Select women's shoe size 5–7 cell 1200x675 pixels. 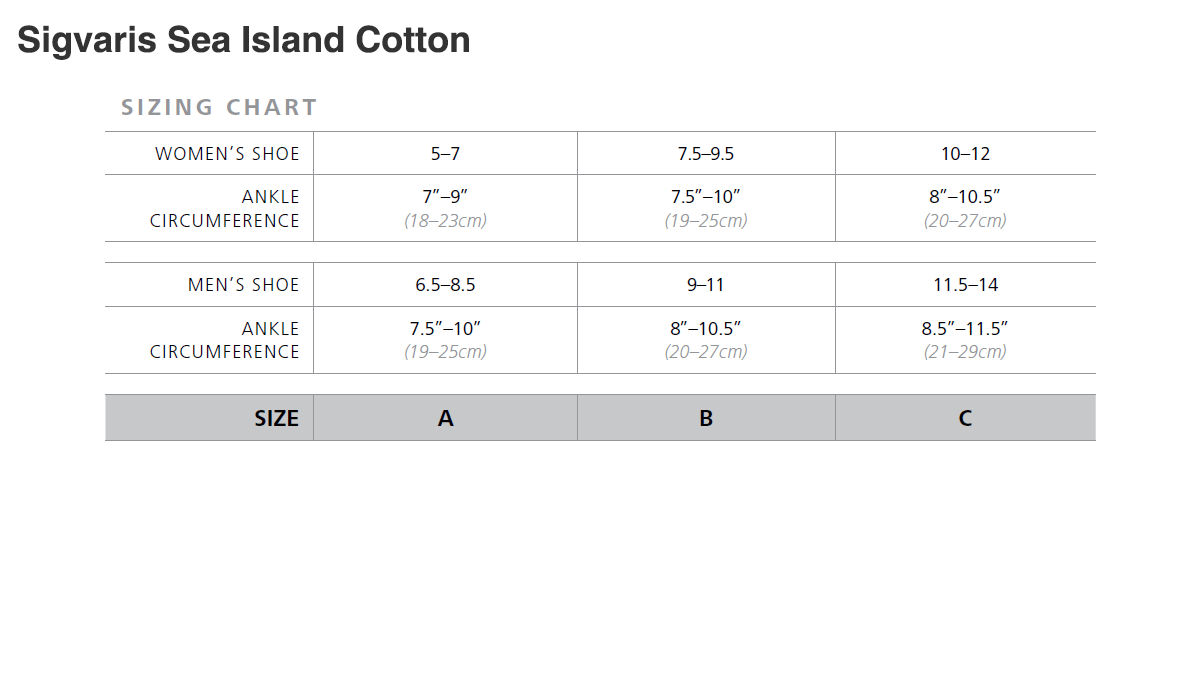pos(445,154)
